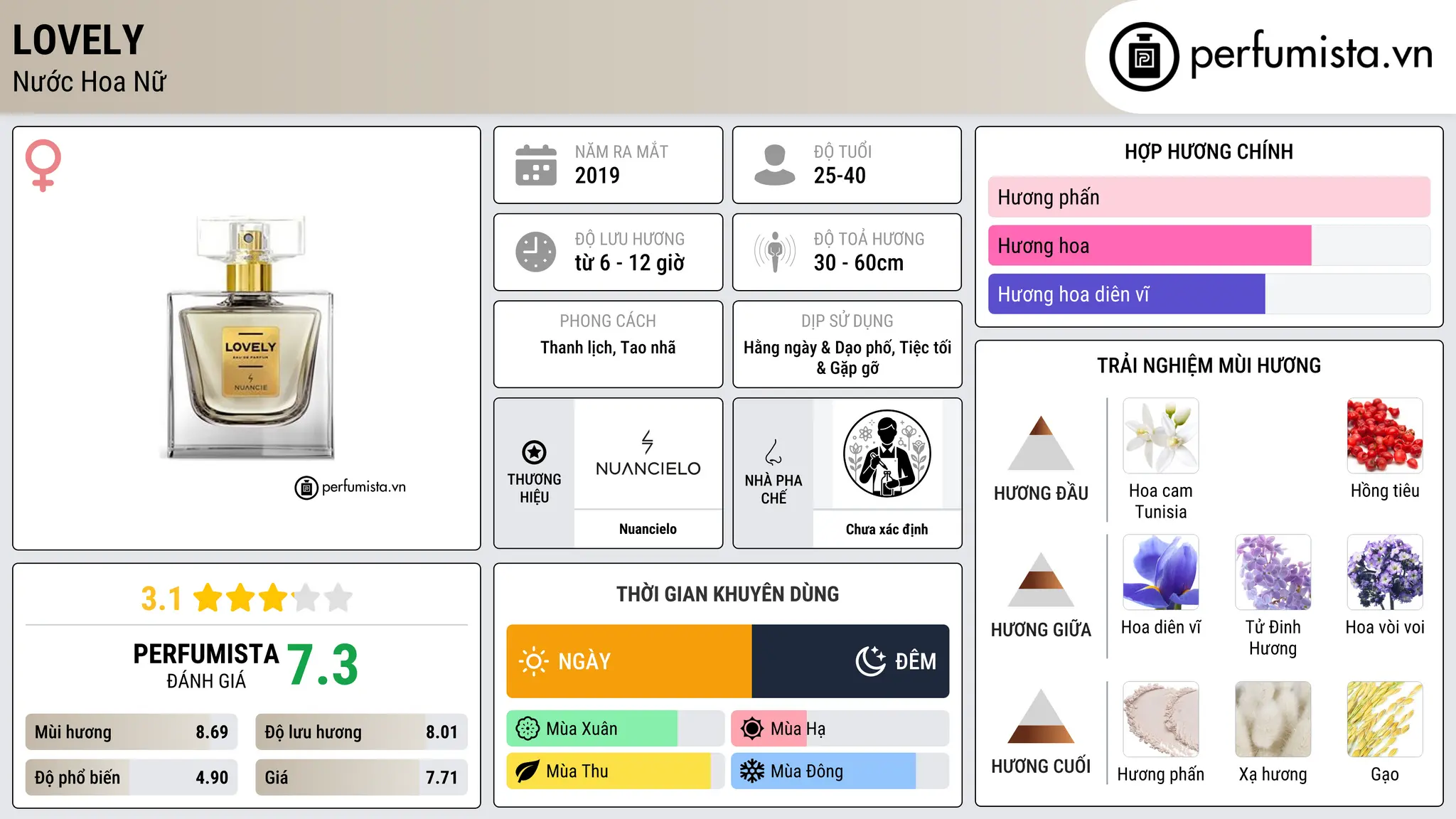Click the small perfumista.vn mark under the bottle
Viewport: 1456px width, 819px height.
coord(350,487)
